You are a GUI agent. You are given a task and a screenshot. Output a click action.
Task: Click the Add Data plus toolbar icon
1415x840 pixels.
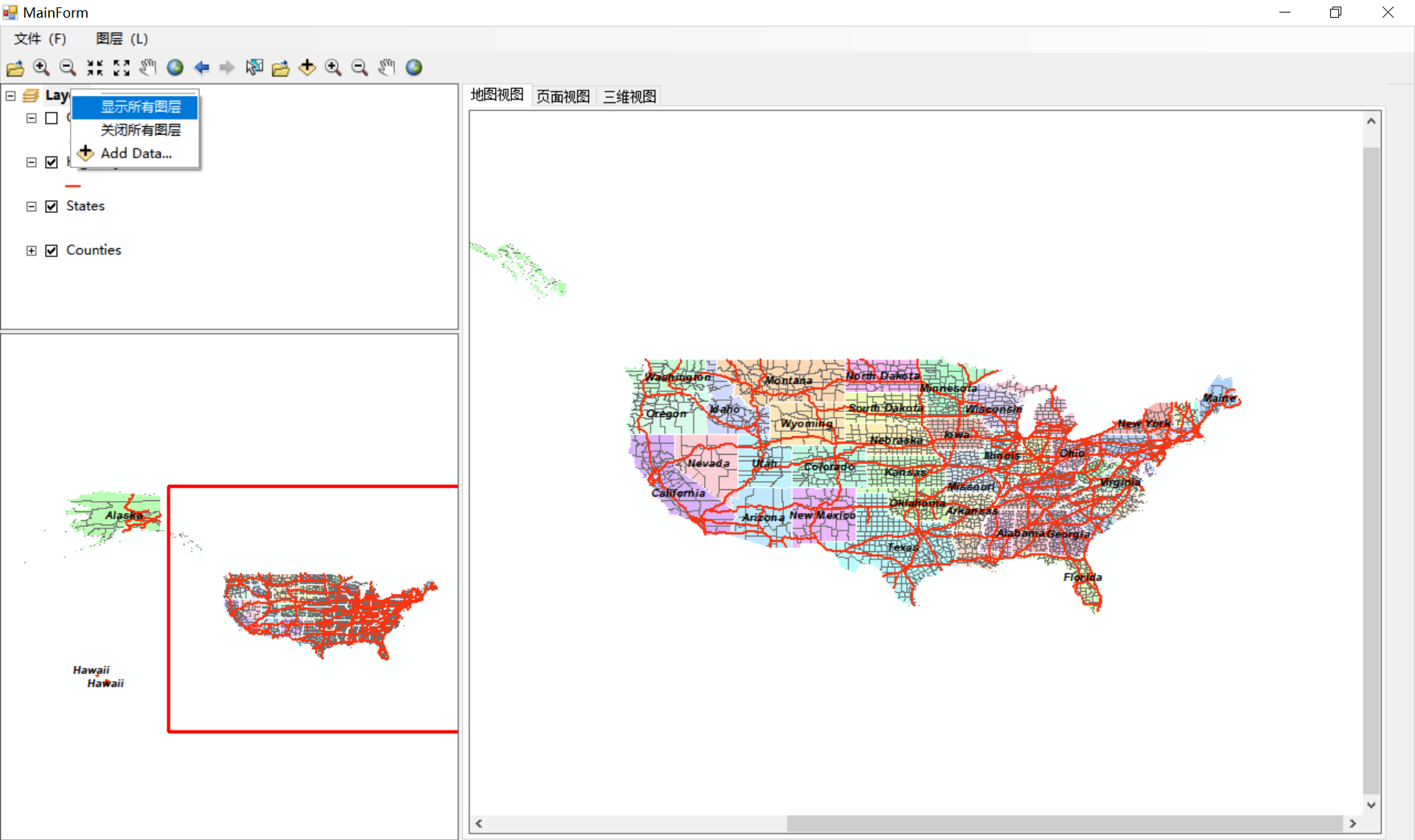click(307, 68)
